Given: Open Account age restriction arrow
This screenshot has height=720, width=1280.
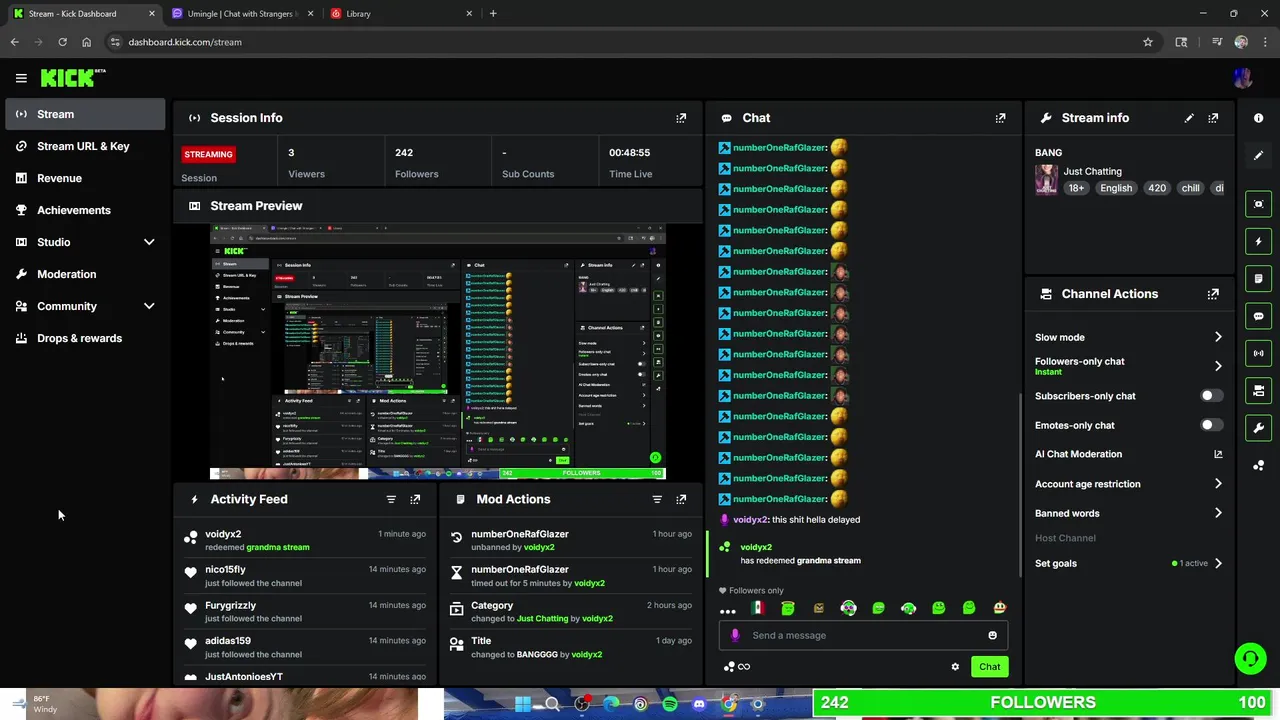Looking at the screenshot, I should coord(1218,484).
